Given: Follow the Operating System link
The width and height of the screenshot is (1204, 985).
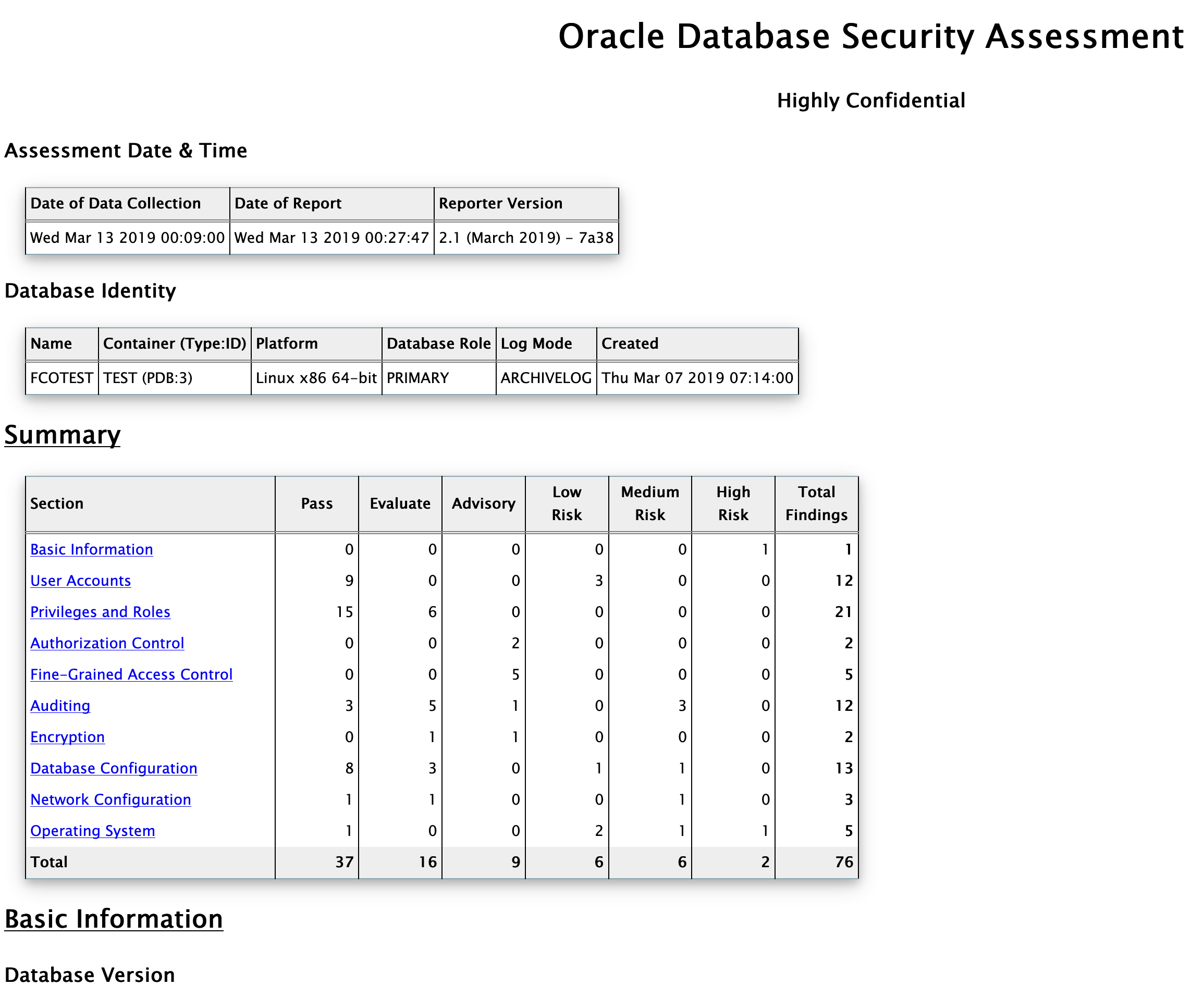Looking at the screenshot, I should tap(92, 830).
